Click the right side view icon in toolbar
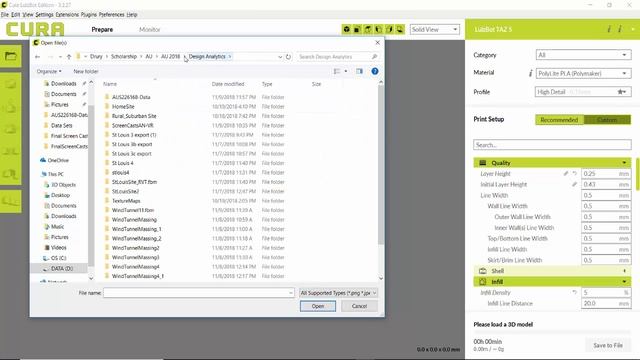Viewport: 640px width, 360px height. coord(389,29)
